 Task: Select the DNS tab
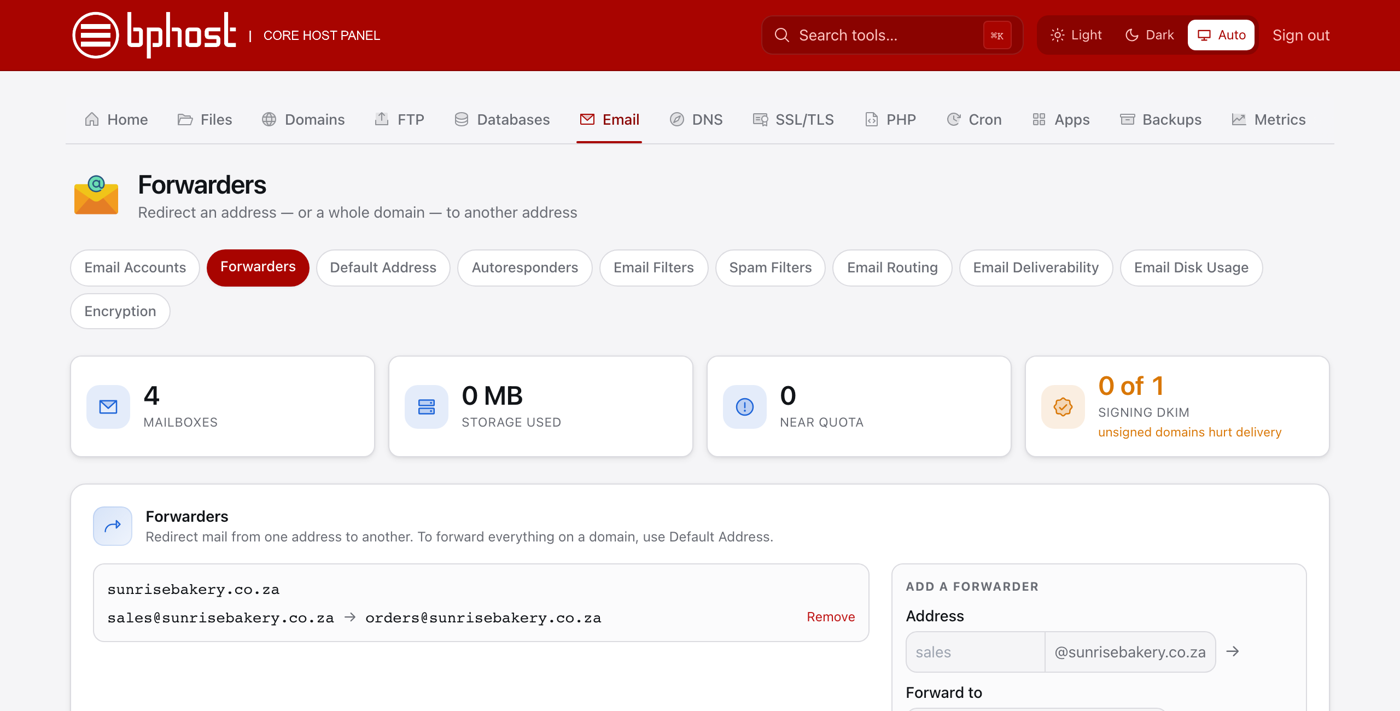pos(696,119)
